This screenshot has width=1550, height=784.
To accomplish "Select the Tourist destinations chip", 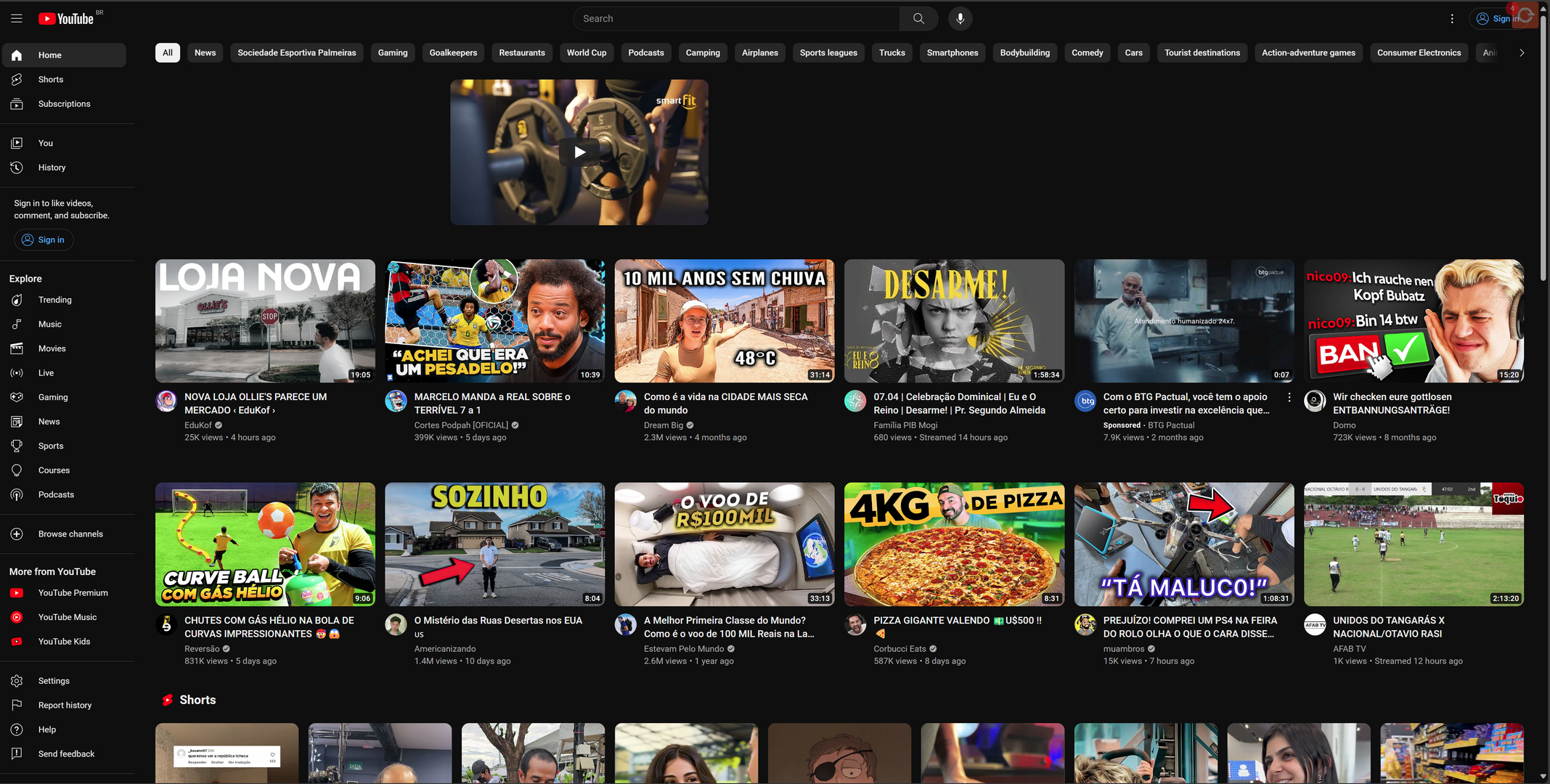I will (1202, 53).
